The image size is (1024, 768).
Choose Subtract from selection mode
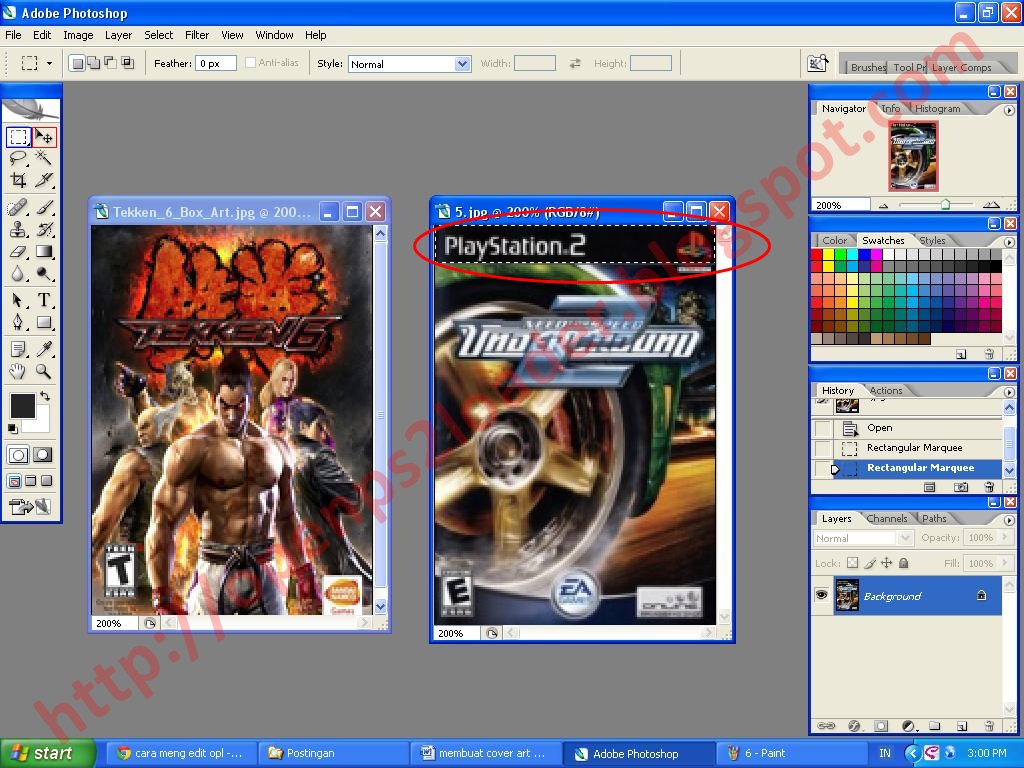click(x=110, y=63)
